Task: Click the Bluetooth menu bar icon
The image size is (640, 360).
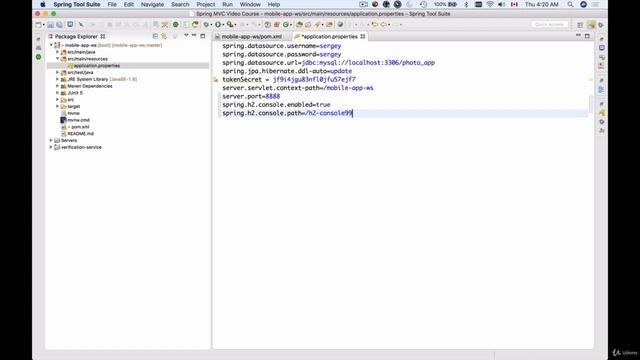Action: click(466, 4)
